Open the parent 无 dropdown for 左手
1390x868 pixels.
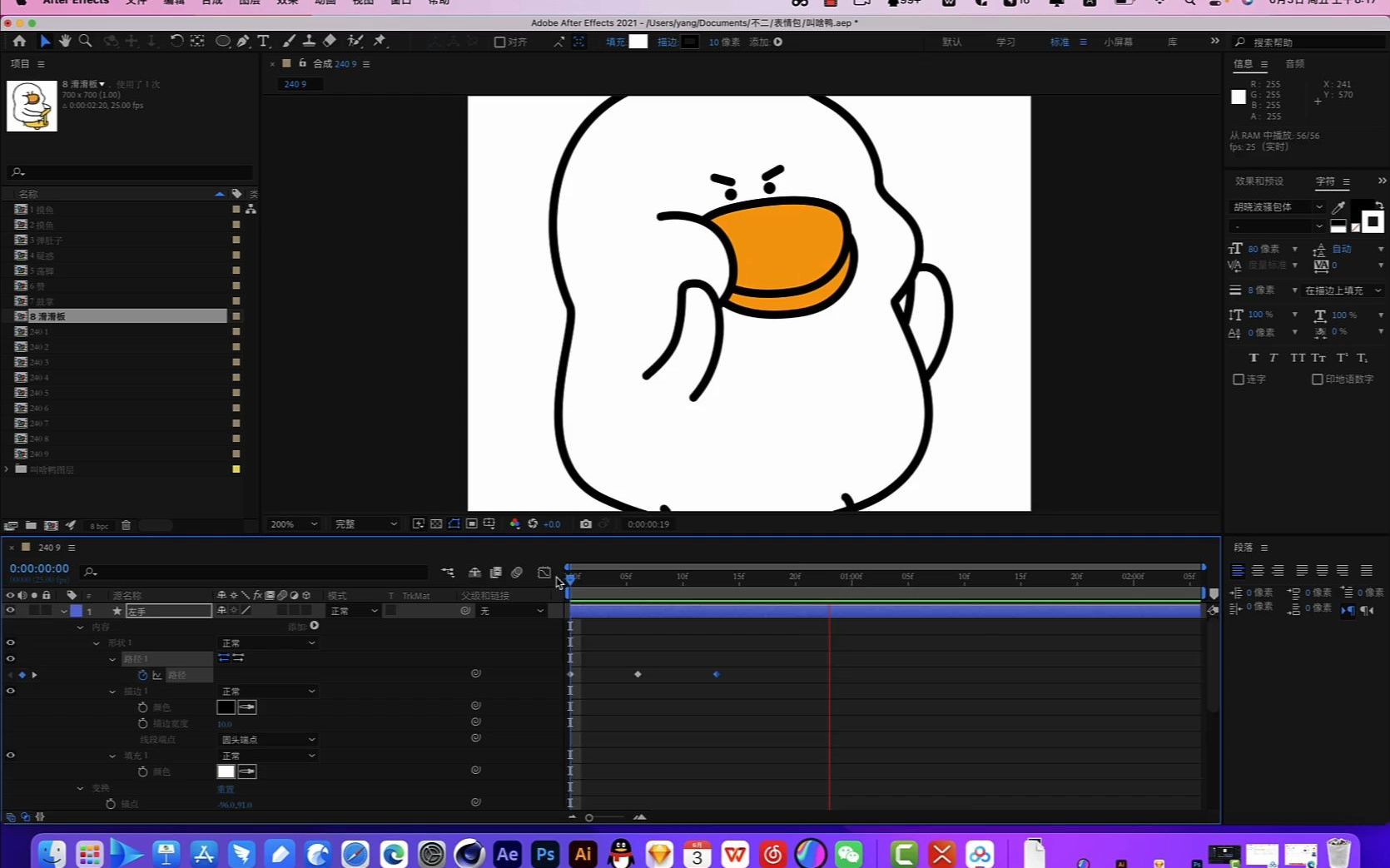pyautogui.click(x=511, y=611)
